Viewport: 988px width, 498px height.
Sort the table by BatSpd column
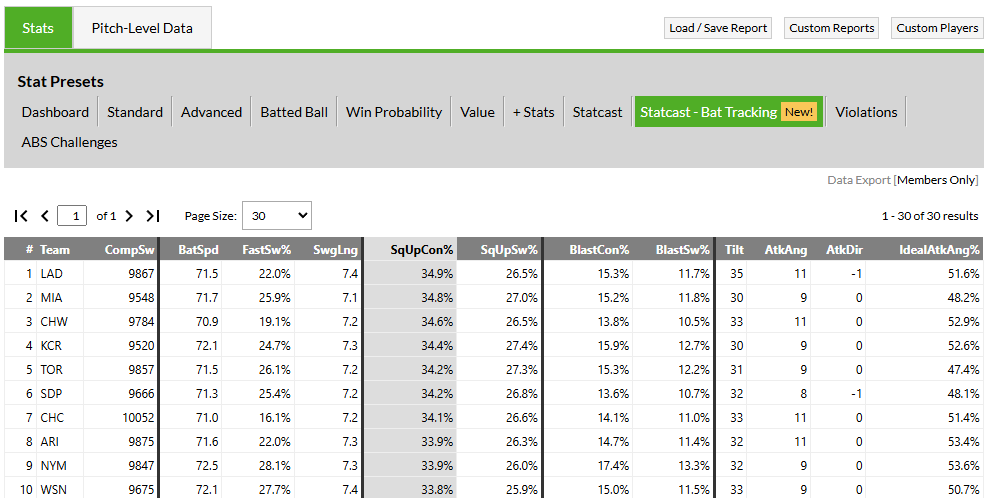[198, 250]
